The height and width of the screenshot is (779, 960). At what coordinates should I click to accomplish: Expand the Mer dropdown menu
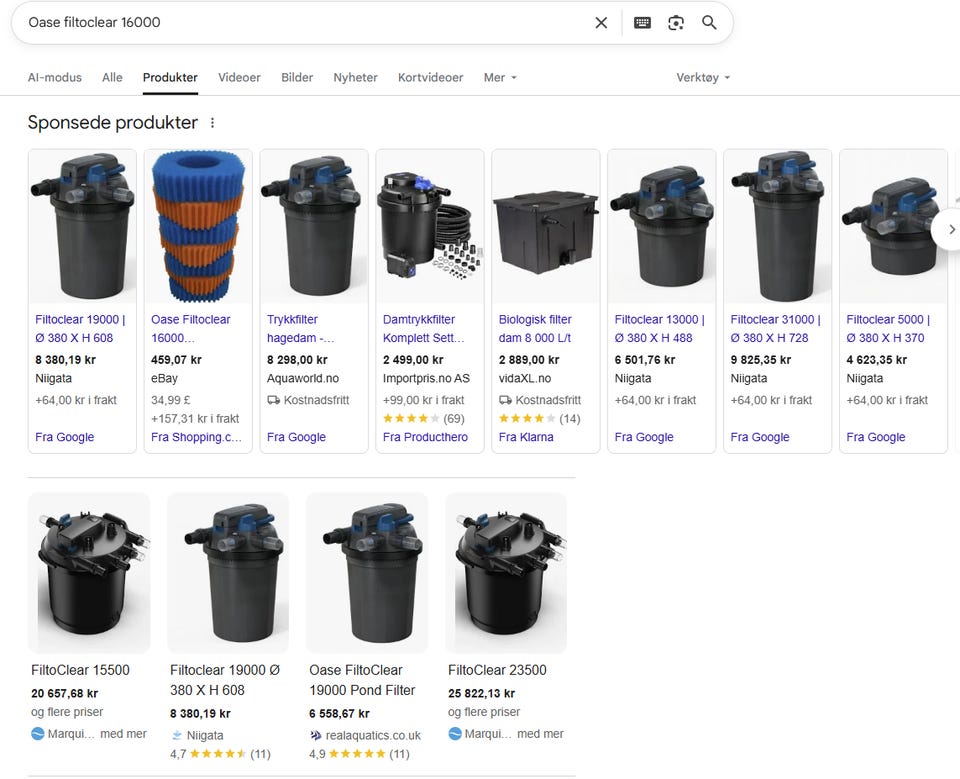tap(500, 78)
